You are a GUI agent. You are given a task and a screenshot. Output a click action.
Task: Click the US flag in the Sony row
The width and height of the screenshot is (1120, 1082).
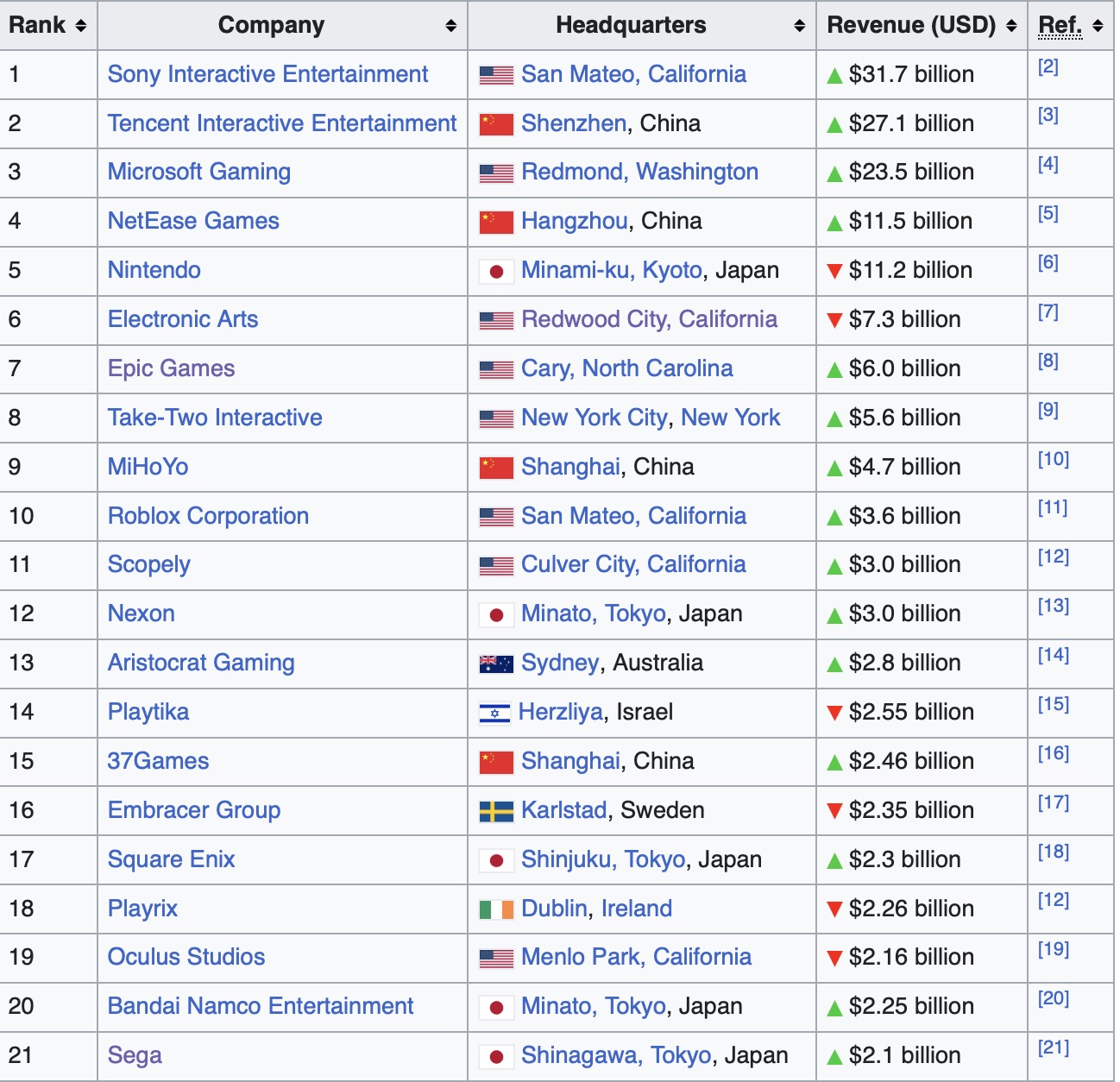coord(496,75)
